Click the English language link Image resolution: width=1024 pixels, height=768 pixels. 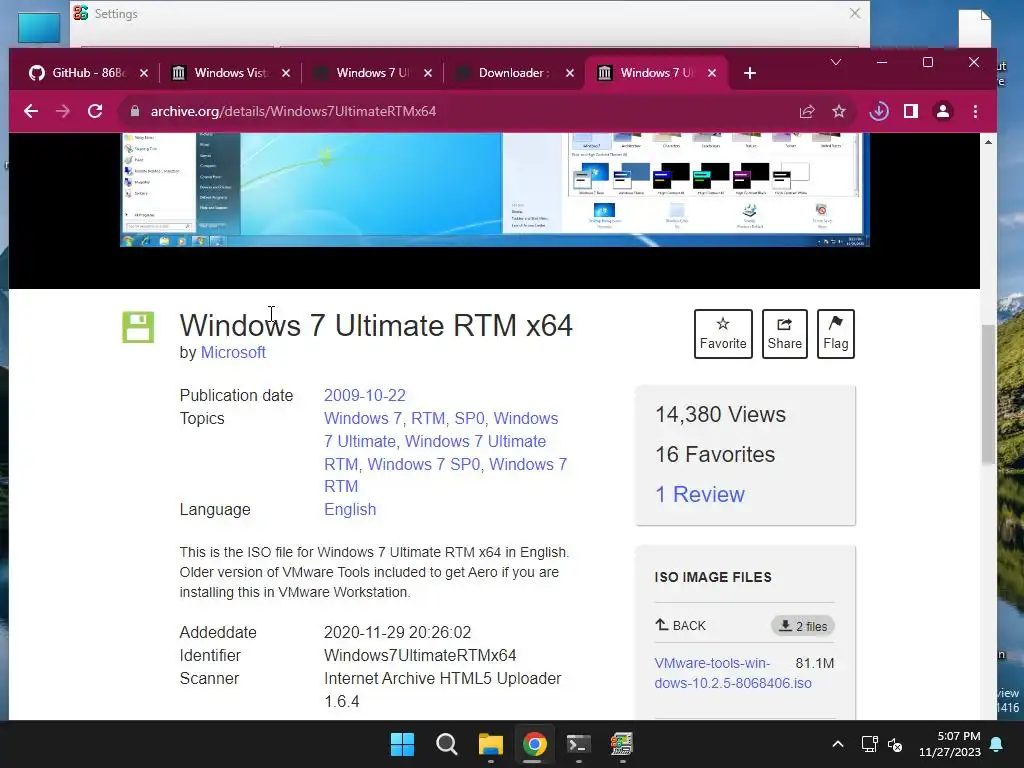[x=350, y=509]
